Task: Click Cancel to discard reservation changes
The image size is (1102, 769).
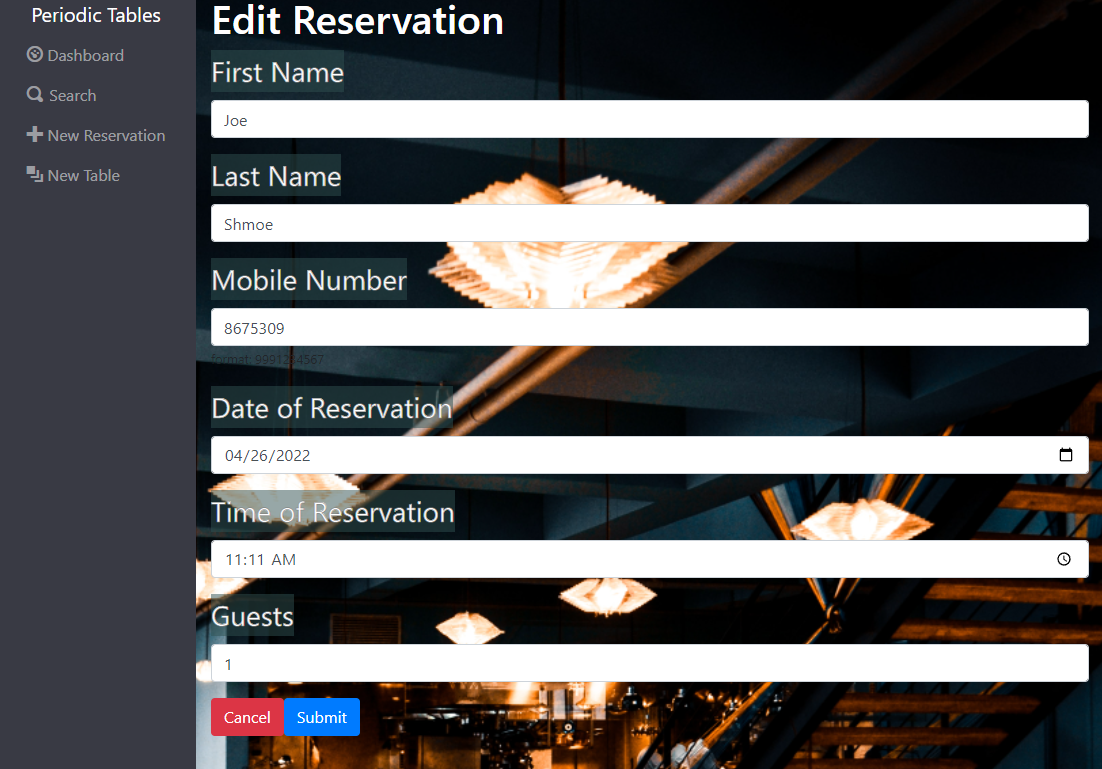Action: pyautogui.click(x=246, y=717)
